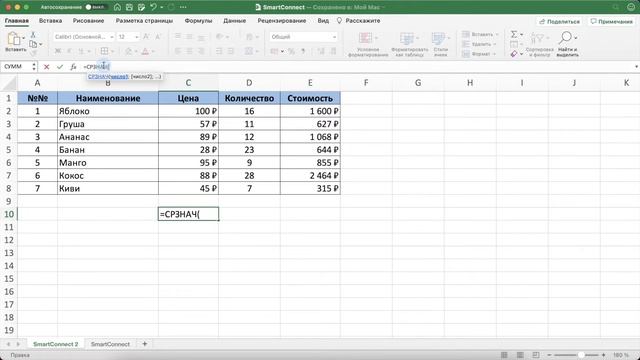Select price cell 100 ₽

point(188,111)
